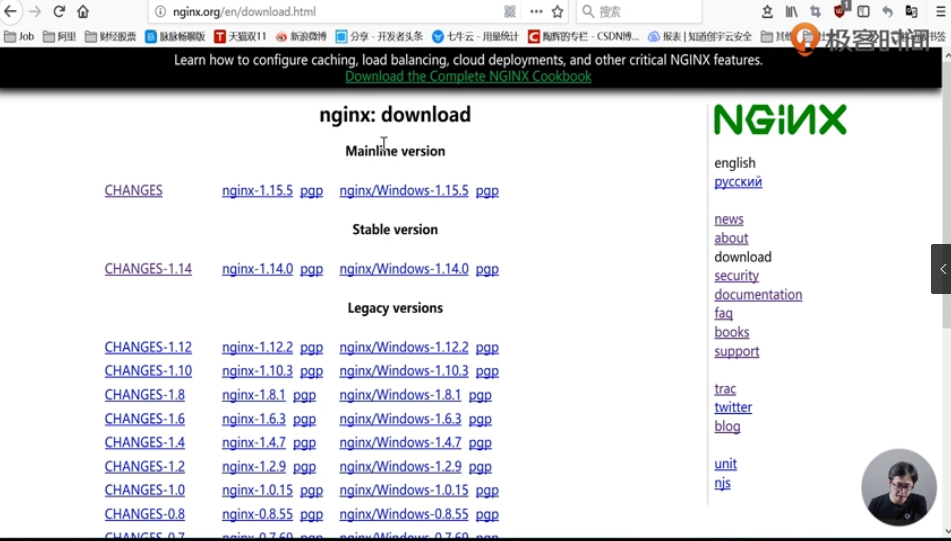Open the twitter sidebar link
951x541 pixels.
click(x=733, y=407)
